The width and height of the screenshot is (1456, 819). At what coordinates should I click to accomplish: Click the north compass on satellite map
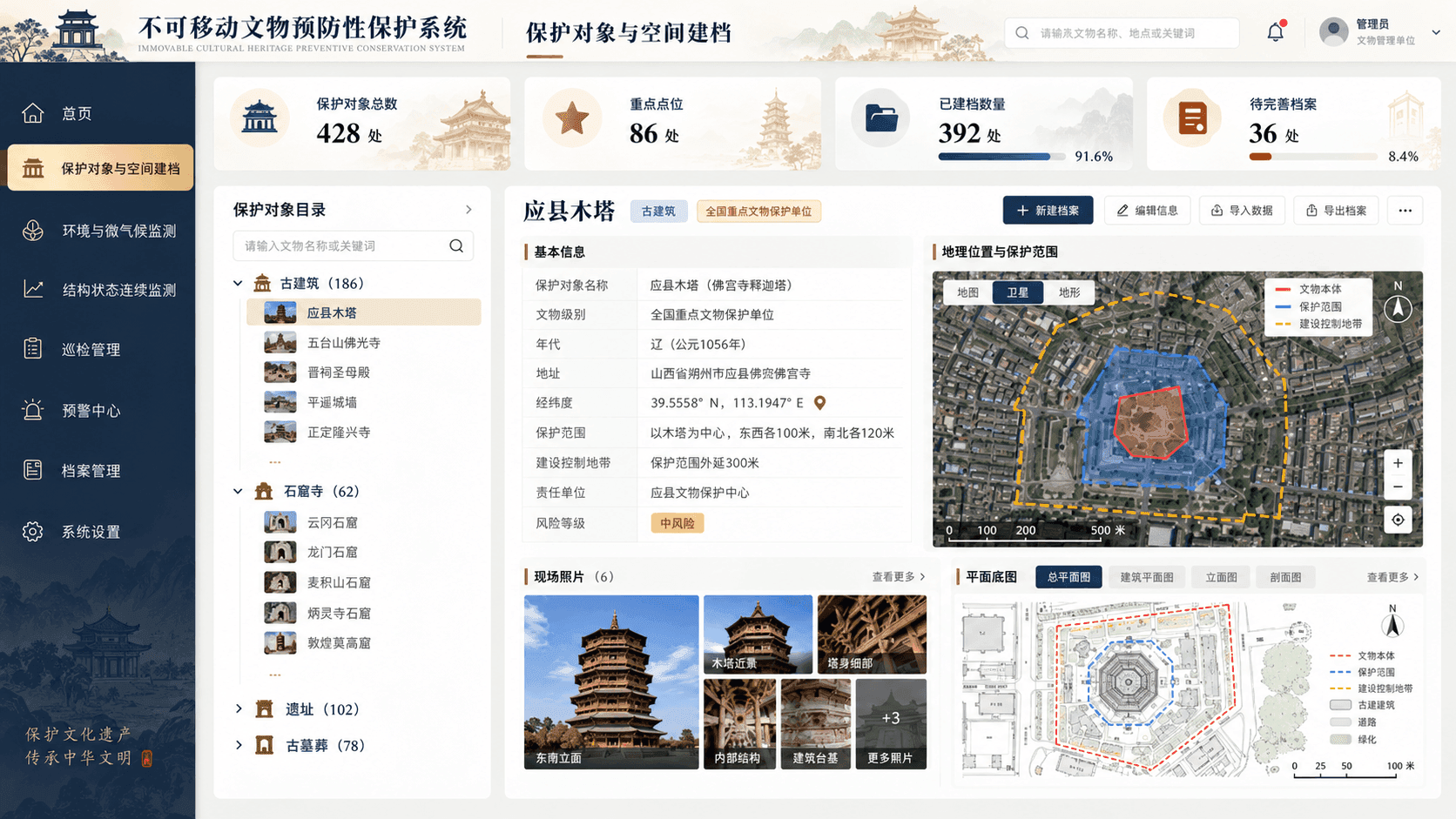click(x=1398, y=308)
